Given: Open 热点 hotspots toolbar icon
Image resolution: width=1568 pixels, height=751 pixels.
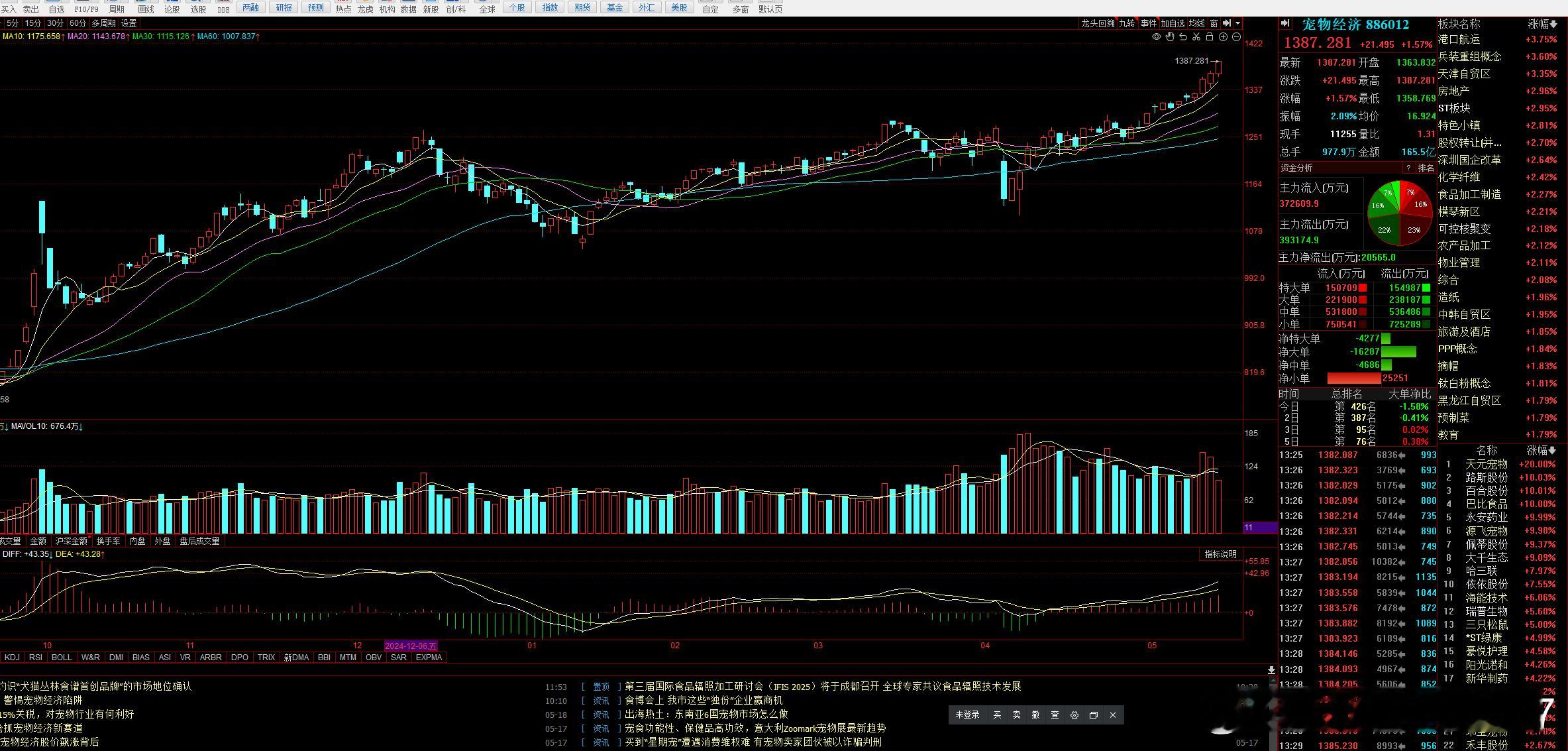Looking at the screenshot, I should click(x=343, y=7).
